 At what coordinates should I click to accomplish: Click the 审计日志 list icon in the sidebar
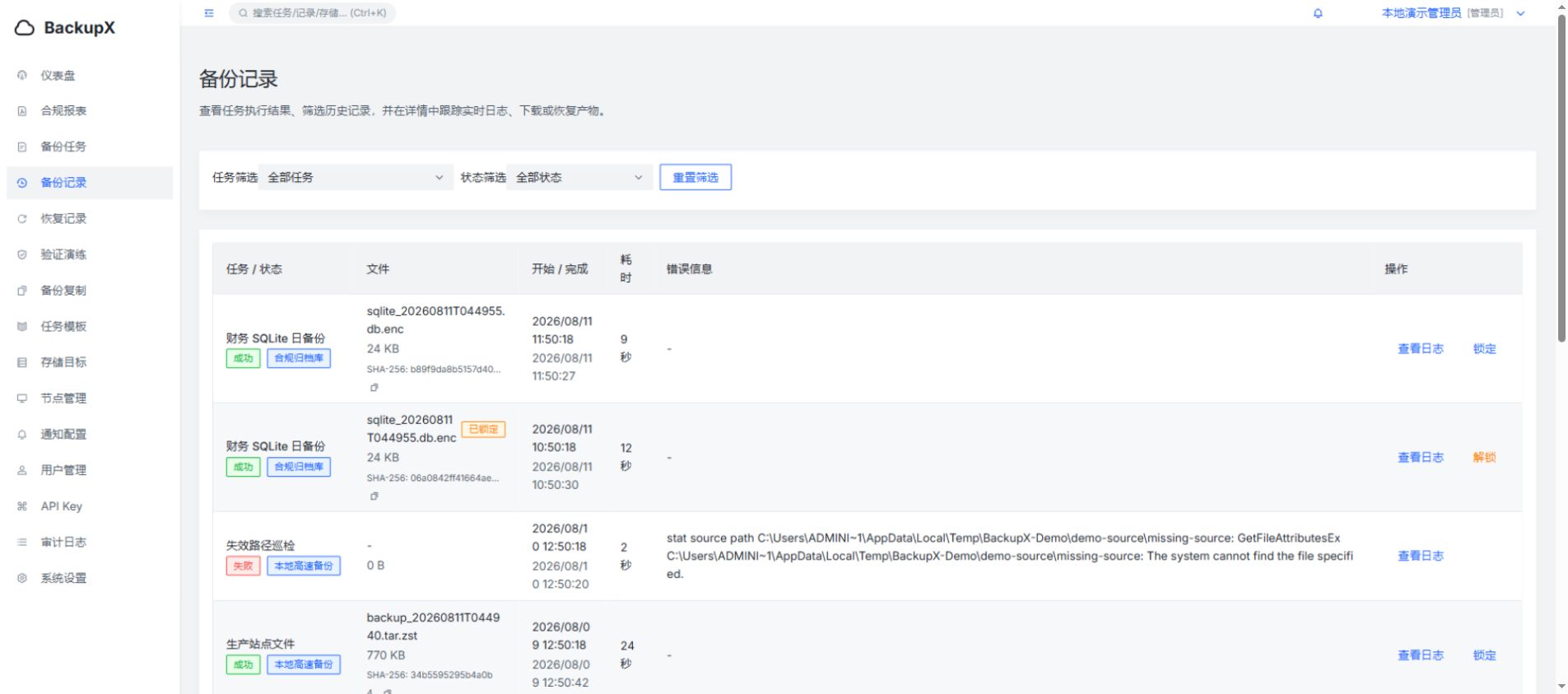pos(22,543)
